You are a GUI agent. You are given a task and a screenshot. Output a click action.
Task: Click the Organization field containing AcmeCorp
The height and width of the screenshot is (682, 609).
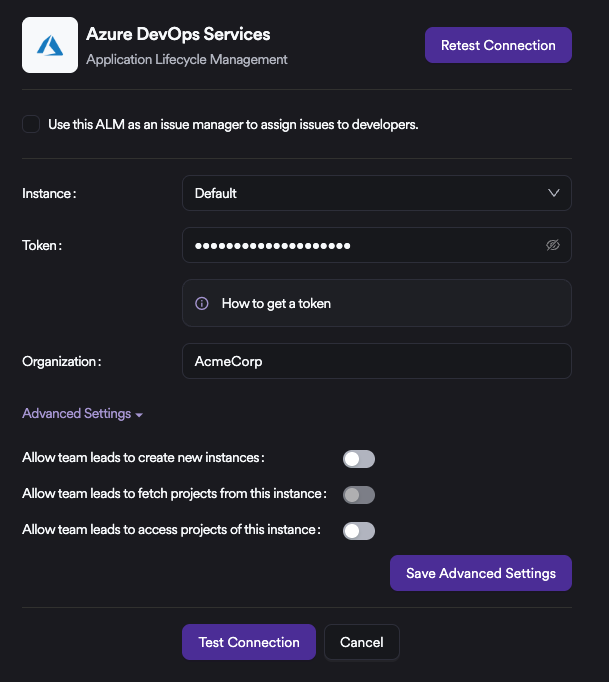pyautogui.click(x=377, y=361)
